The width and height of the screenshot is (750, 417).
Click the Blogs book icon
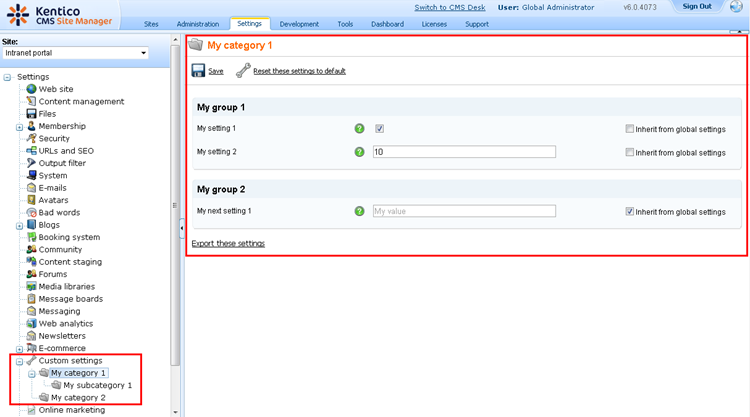(x=32, y=225)
